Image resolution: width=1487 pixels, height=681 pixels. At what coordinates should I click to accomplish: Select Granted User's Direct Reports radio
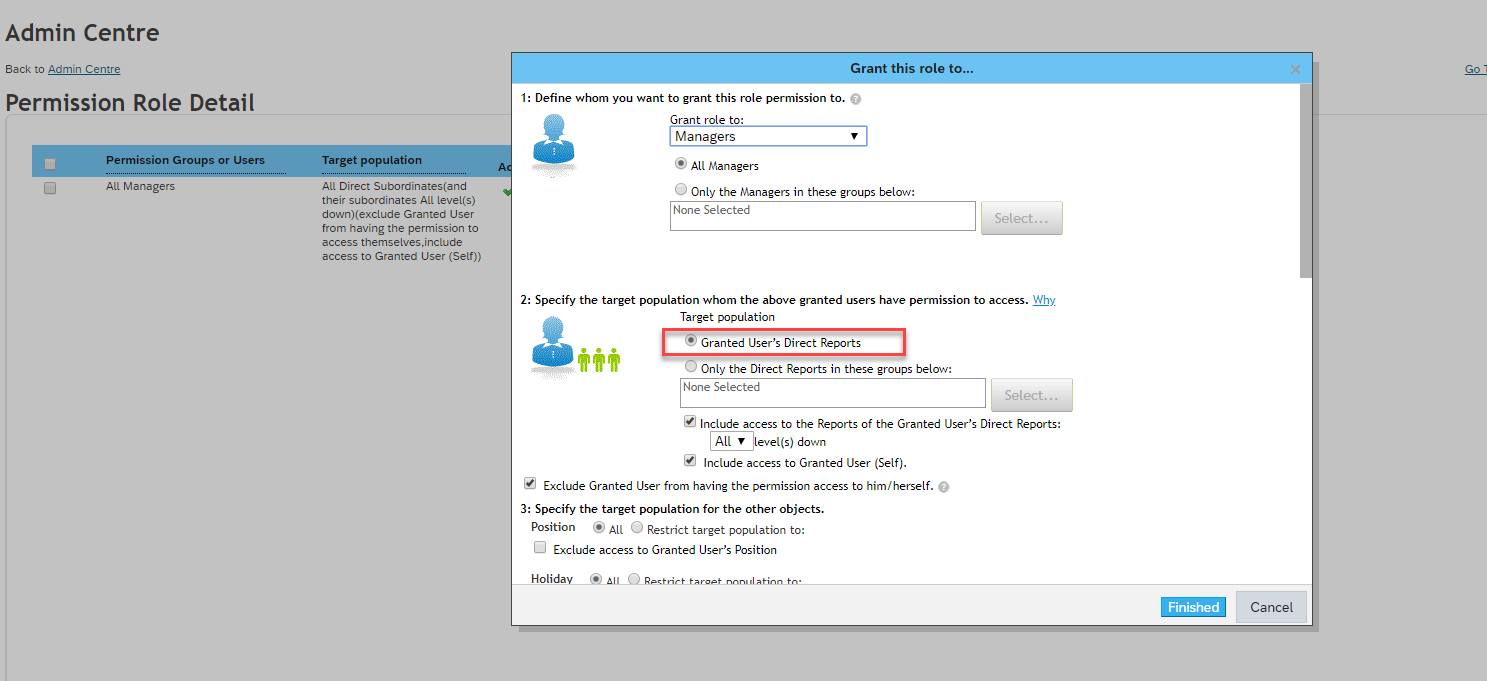point(690,341)
